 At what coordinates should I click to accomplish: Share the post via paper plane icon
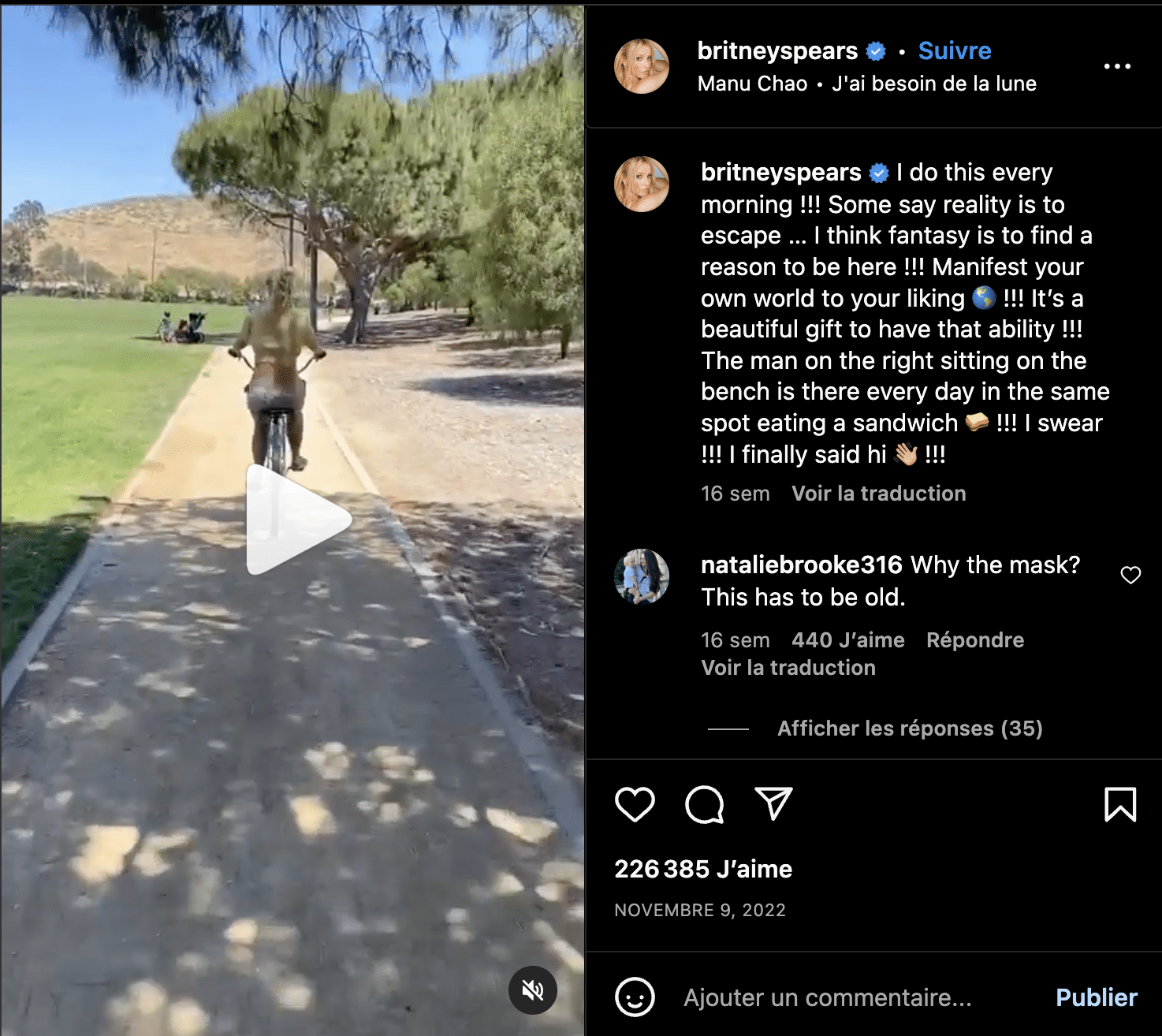coord(773,803)
